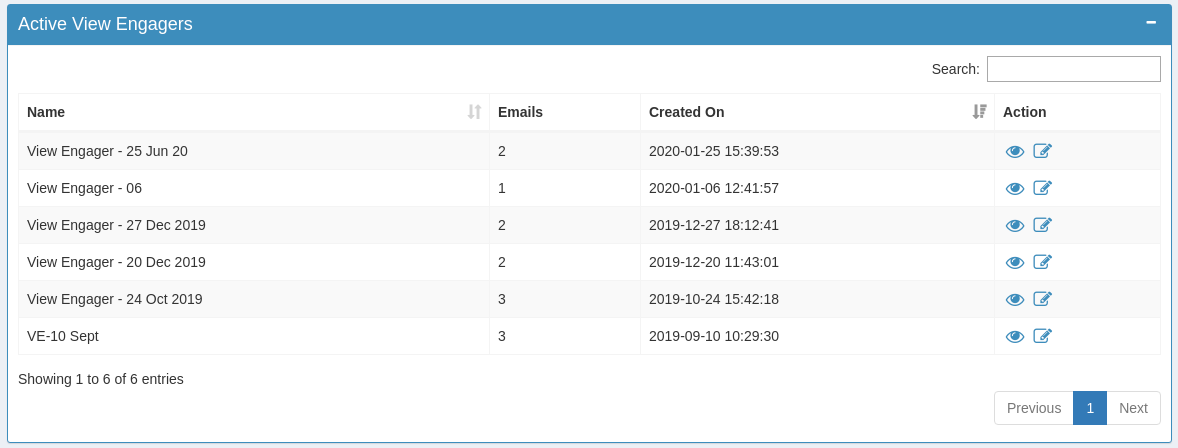Collapse the Active View Engagers panel

coord(1151,22)
